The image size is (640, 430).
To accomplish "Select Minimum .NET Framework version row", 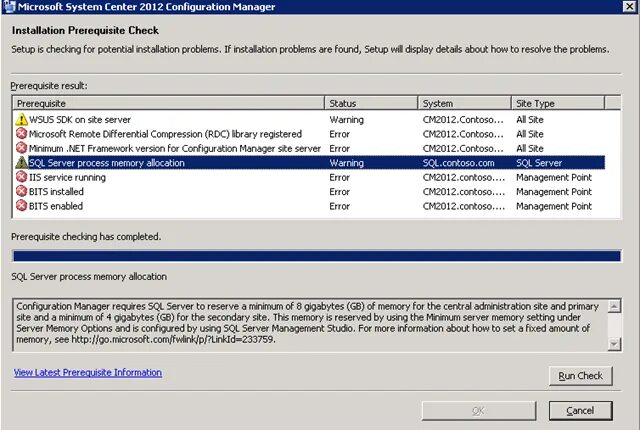I will tap(310, 148).
